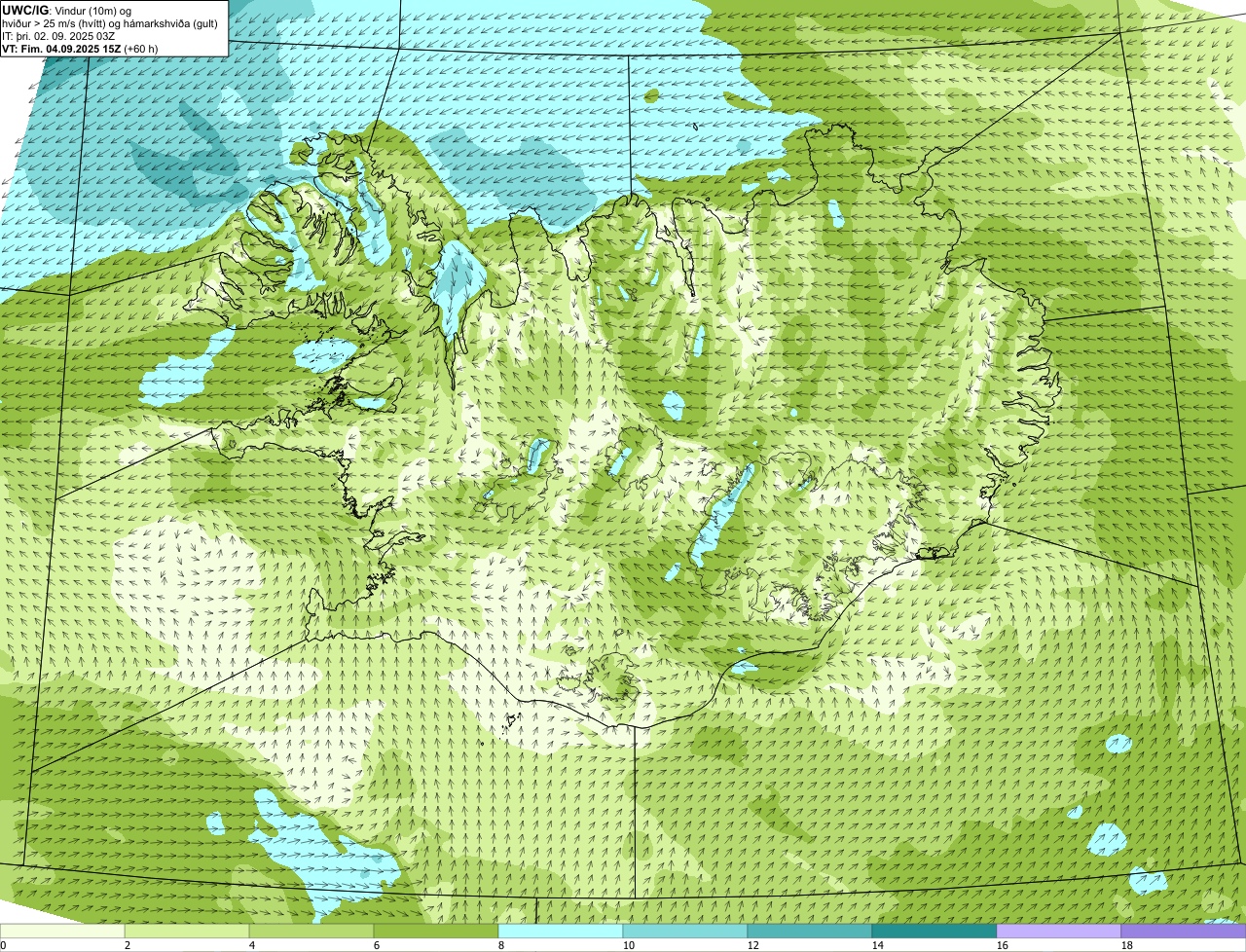
Task: Click the legend label "0"
Action: pyautogui.click(x=3, y=945)
